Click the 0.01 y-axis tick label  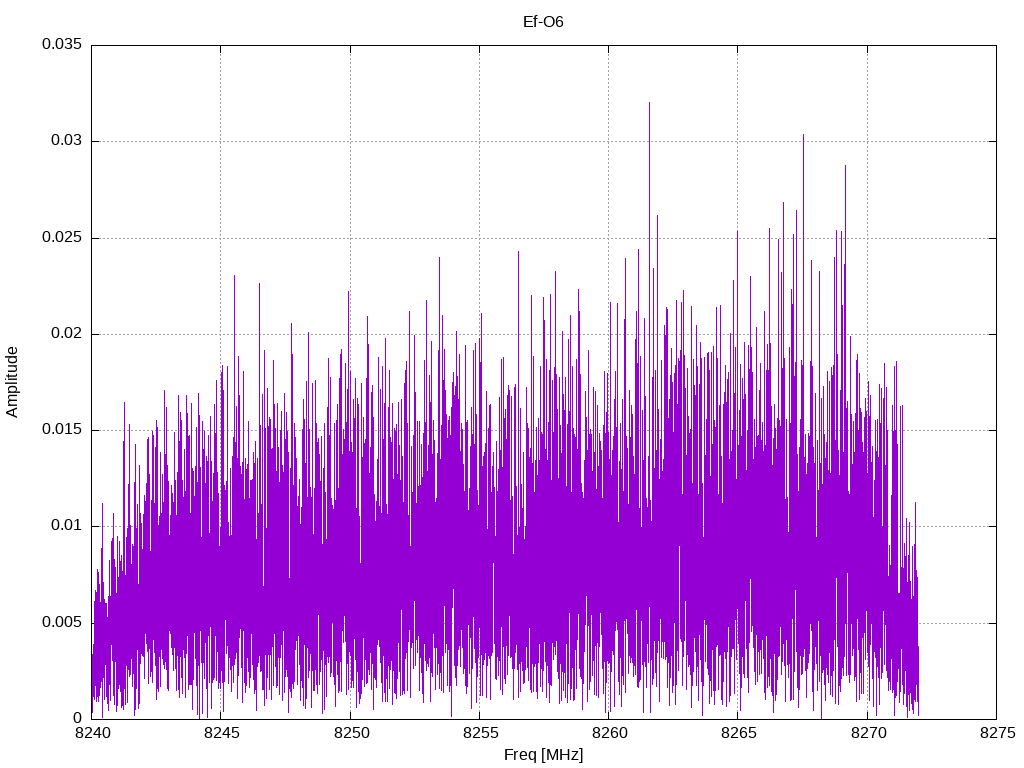coord(67,525)
